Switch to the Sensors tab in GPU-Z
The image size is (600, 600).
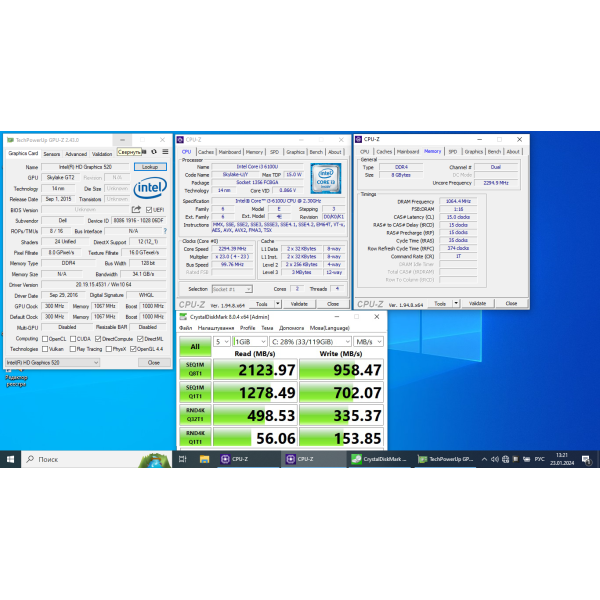click(x=52, y=154)
